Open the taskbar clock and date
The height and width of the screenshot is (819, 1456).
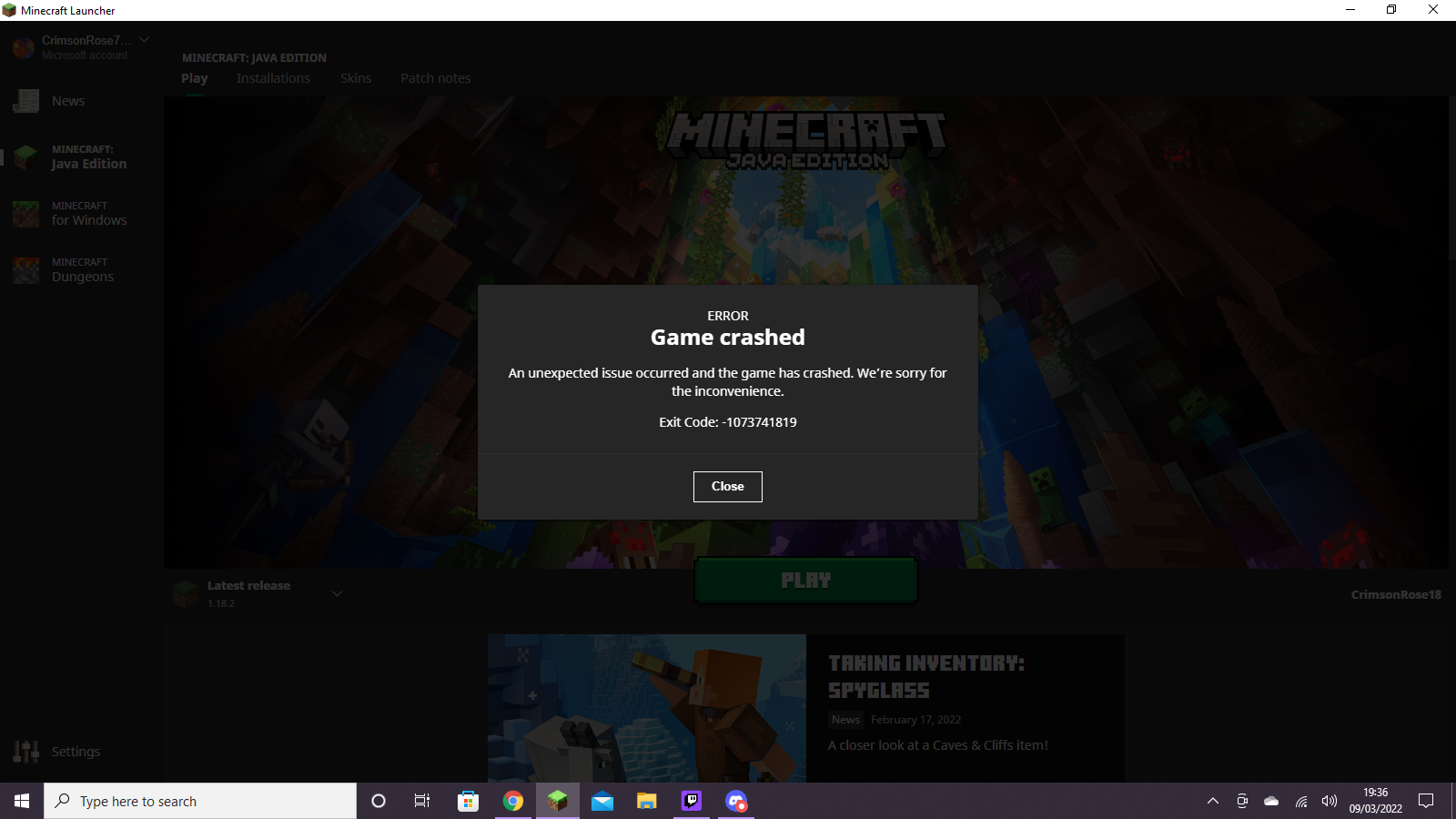tap(1376, 801)
